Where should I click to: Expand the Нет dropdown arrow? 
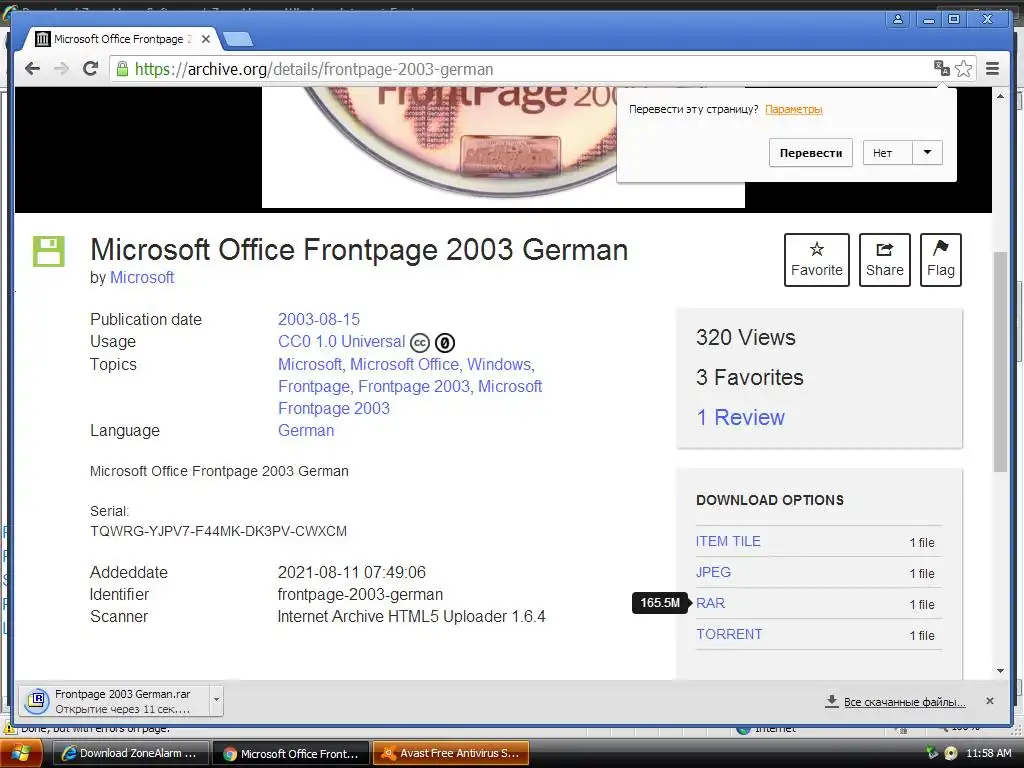[x=927, y=153]
